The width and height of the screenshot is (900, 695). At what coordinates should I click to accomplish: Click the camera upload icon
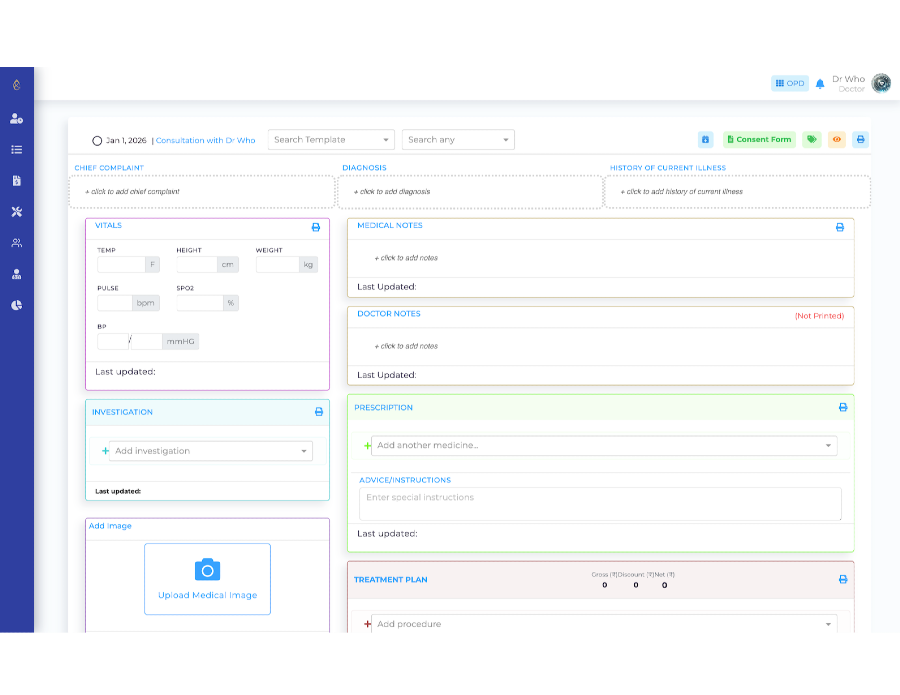[207, 570]
